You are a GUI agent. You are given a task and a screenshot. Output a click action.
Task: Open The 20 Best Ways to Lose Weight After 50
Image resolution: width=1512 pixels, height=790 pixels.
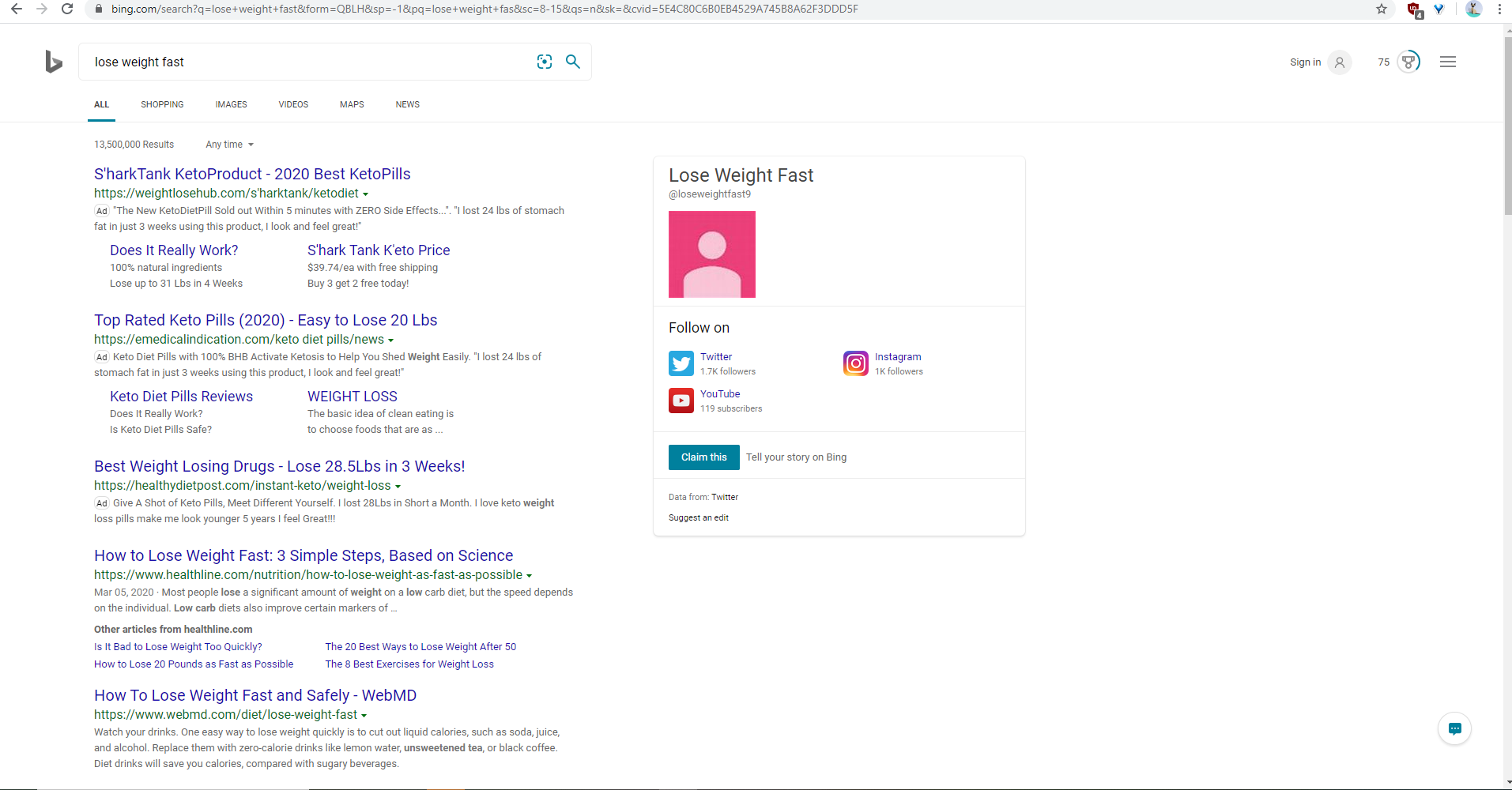[x=420, y=646]
